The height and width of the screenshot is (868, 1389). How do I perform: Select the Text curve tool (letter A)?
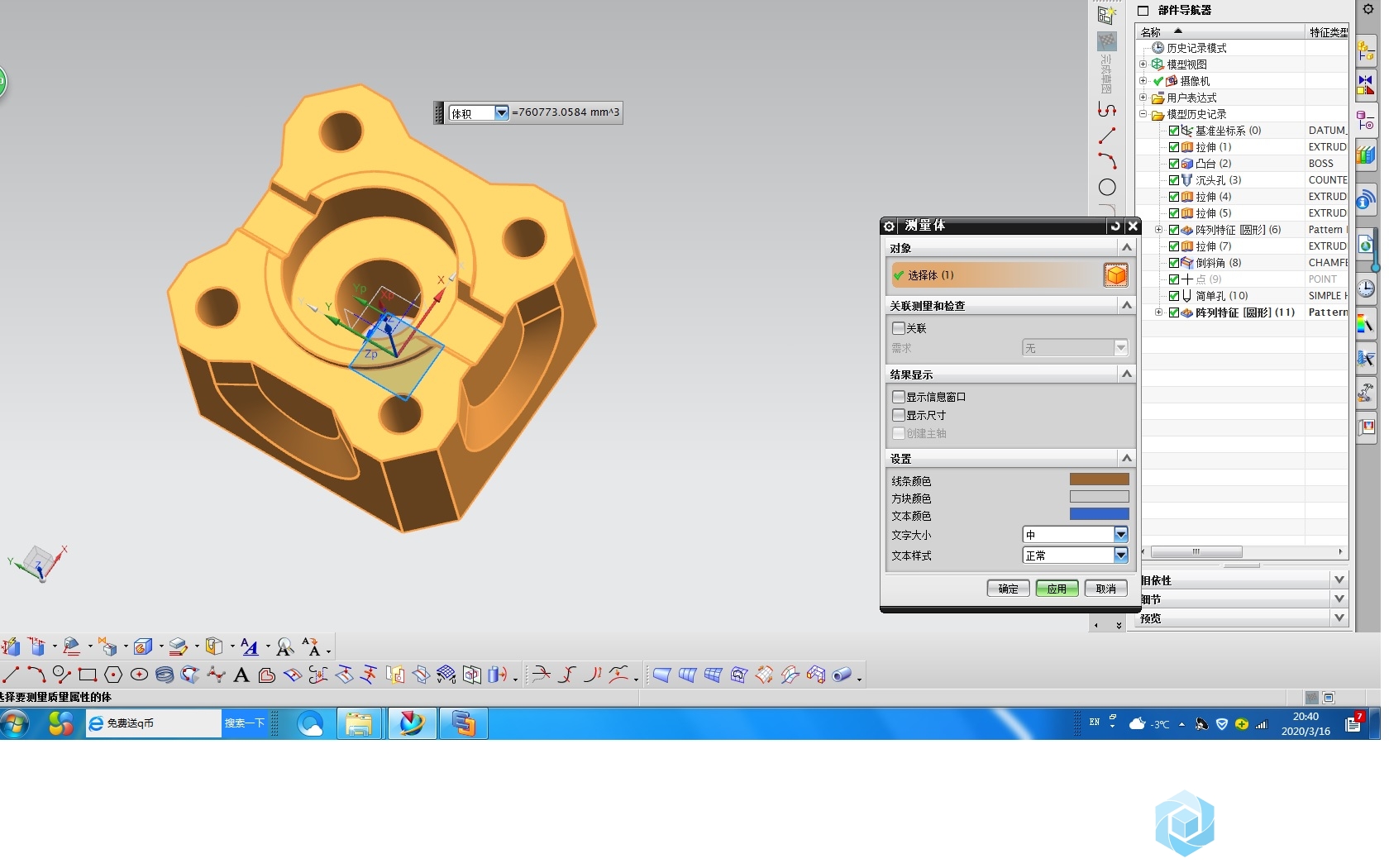241,675
